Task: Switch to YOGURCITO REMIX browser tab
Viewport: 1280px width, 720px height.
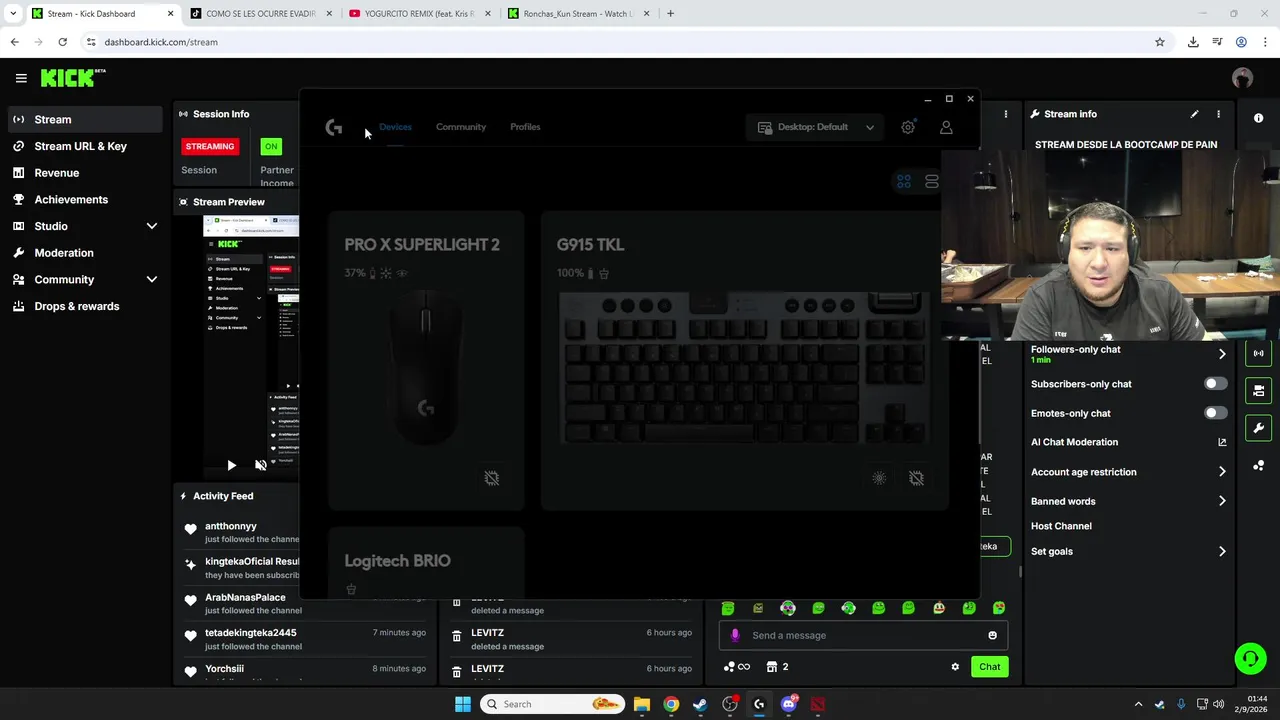Action: pos(418,14)
